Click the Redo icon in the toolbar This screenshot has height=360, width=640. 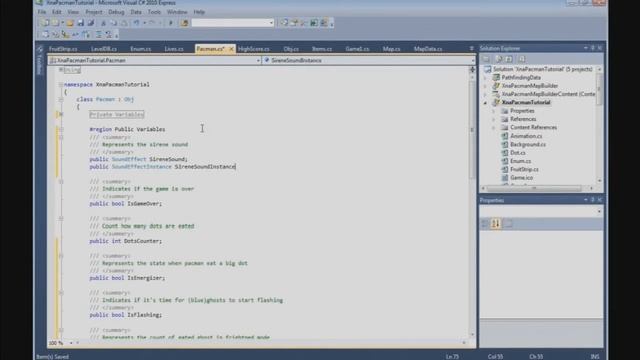152,23
